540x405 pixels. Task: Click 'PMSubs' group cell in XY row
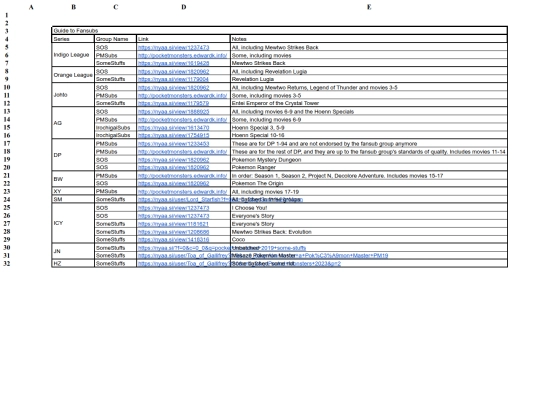(x=115, y=191)
